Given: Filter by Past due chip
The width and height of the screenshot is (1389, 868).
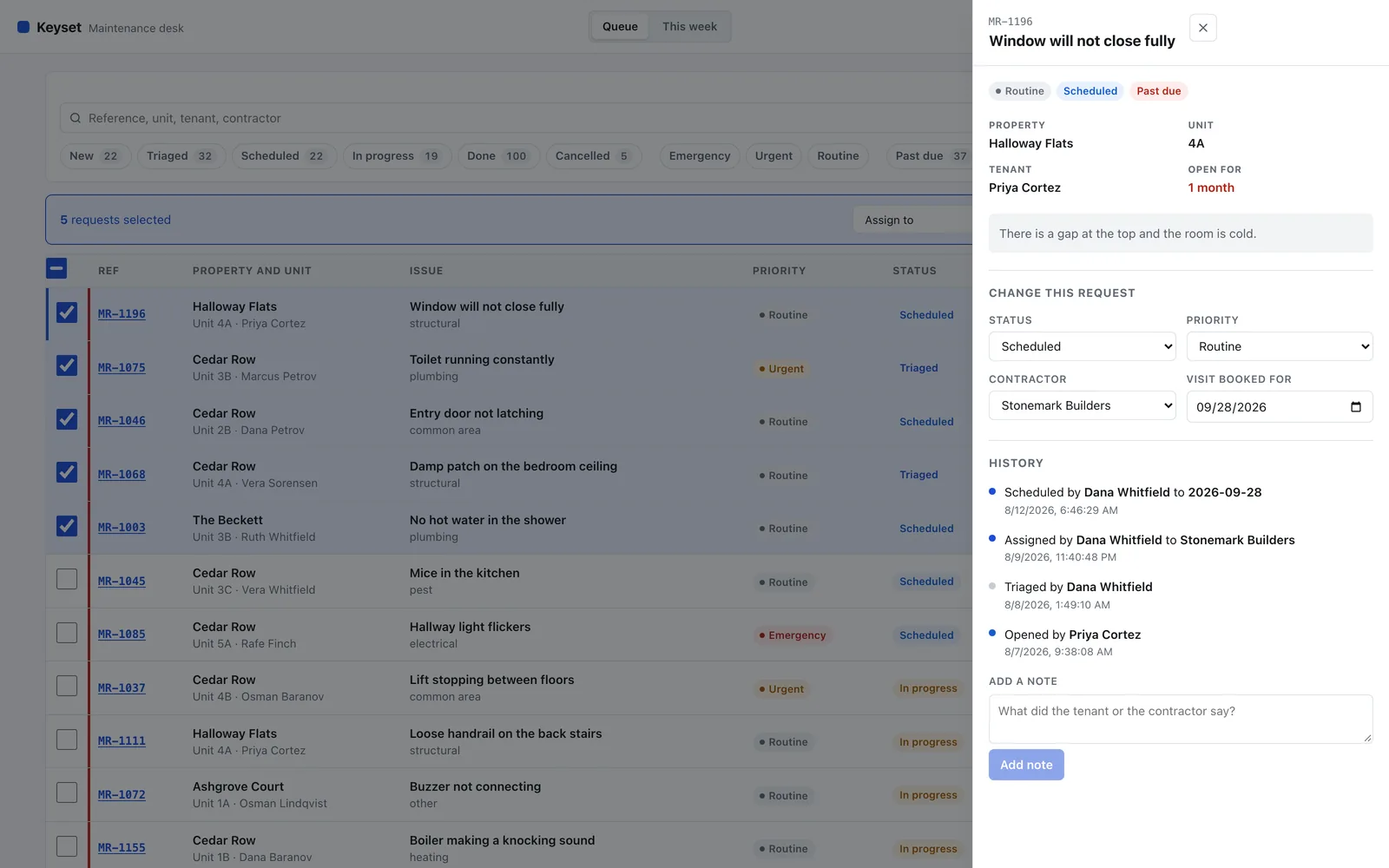Looking at the screenshot, I should point(931,156).
